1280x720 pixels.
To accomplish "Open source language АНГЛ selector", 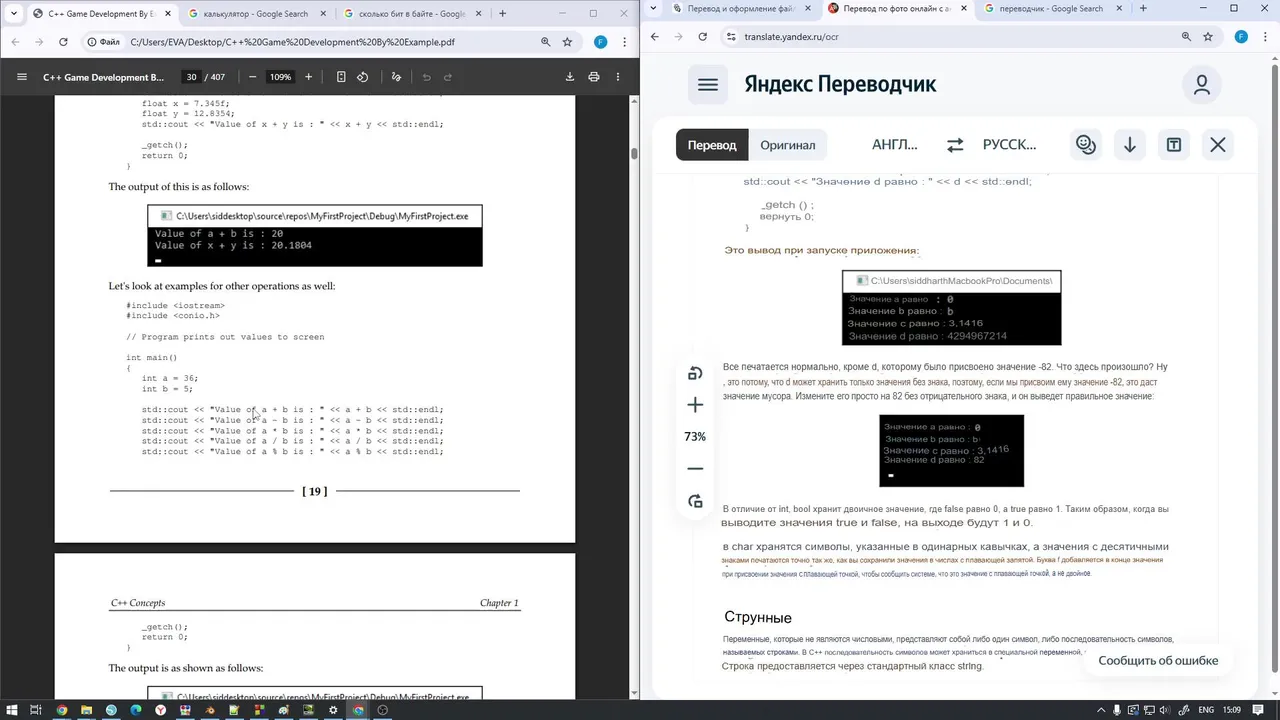I will point(895,145).
